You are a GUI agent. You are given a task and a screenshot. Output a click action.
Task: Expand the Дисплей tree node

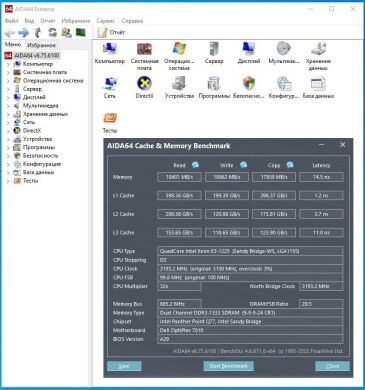[8, 97]
